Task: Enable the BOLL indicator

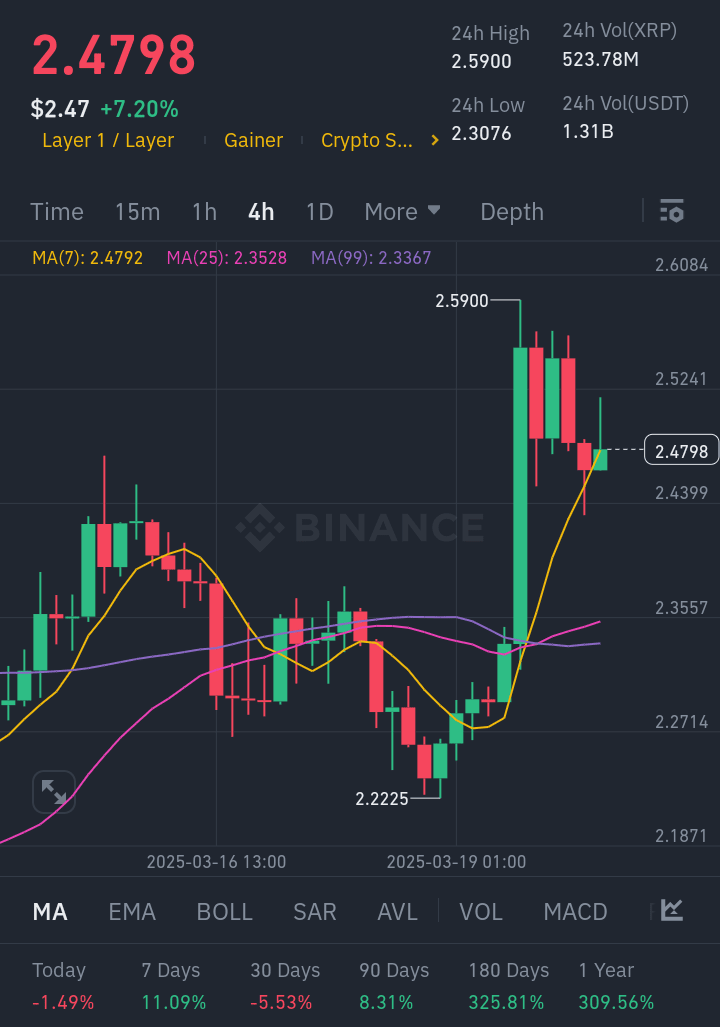Action: point(224,912)
